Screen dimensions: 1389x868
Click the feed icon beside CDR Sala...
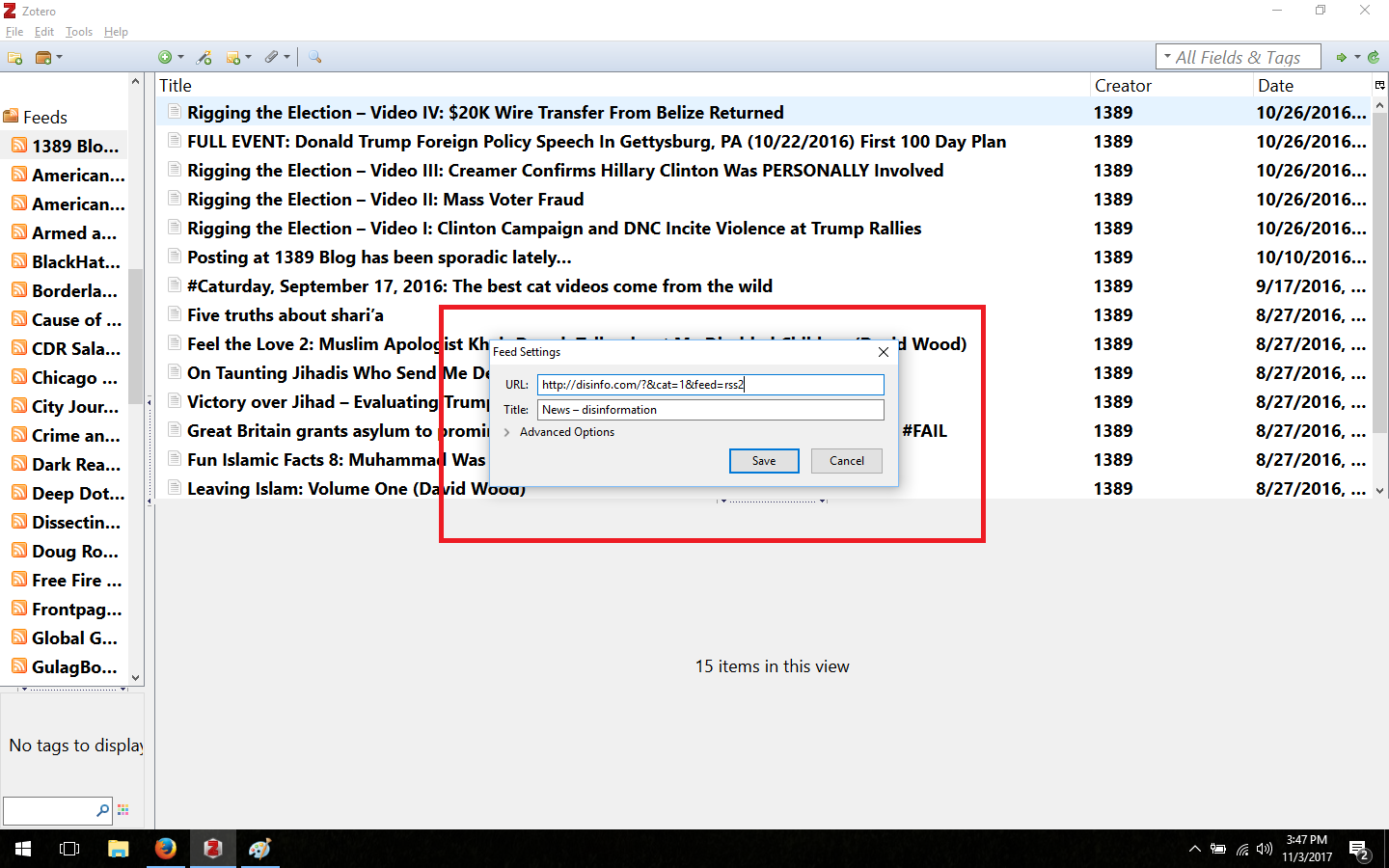tap(19, 348)
